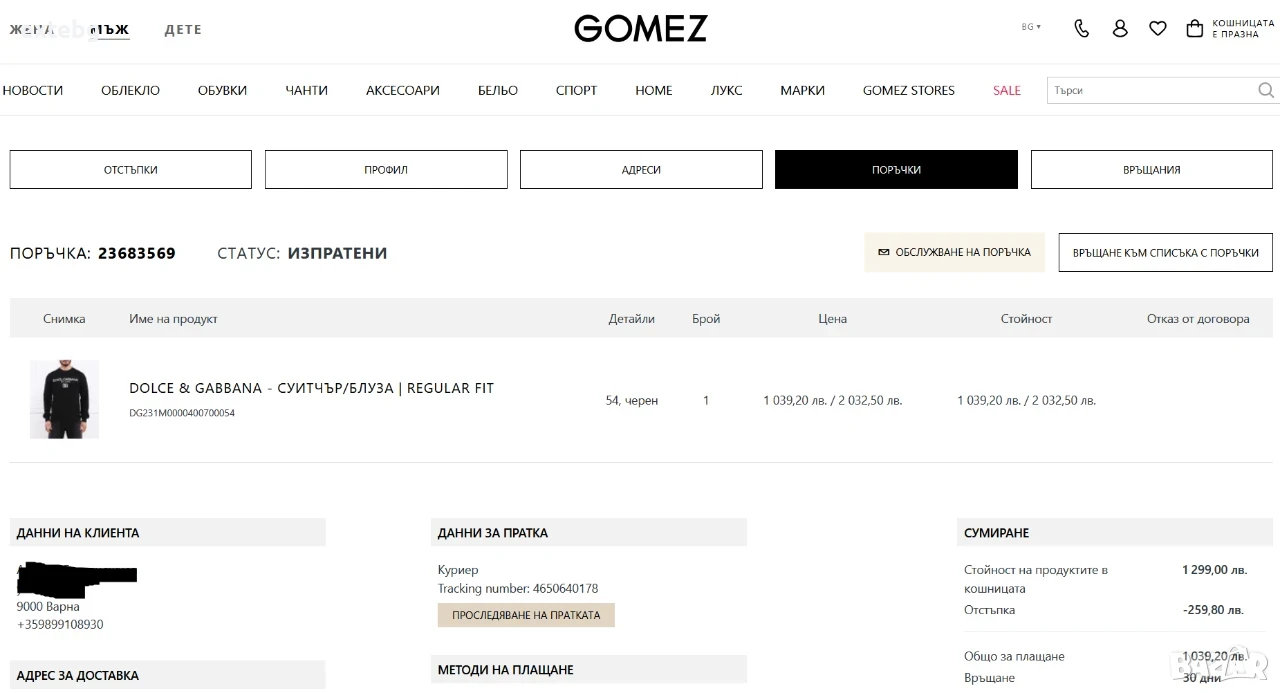Open the Връщания tab

click(1152, 169)
